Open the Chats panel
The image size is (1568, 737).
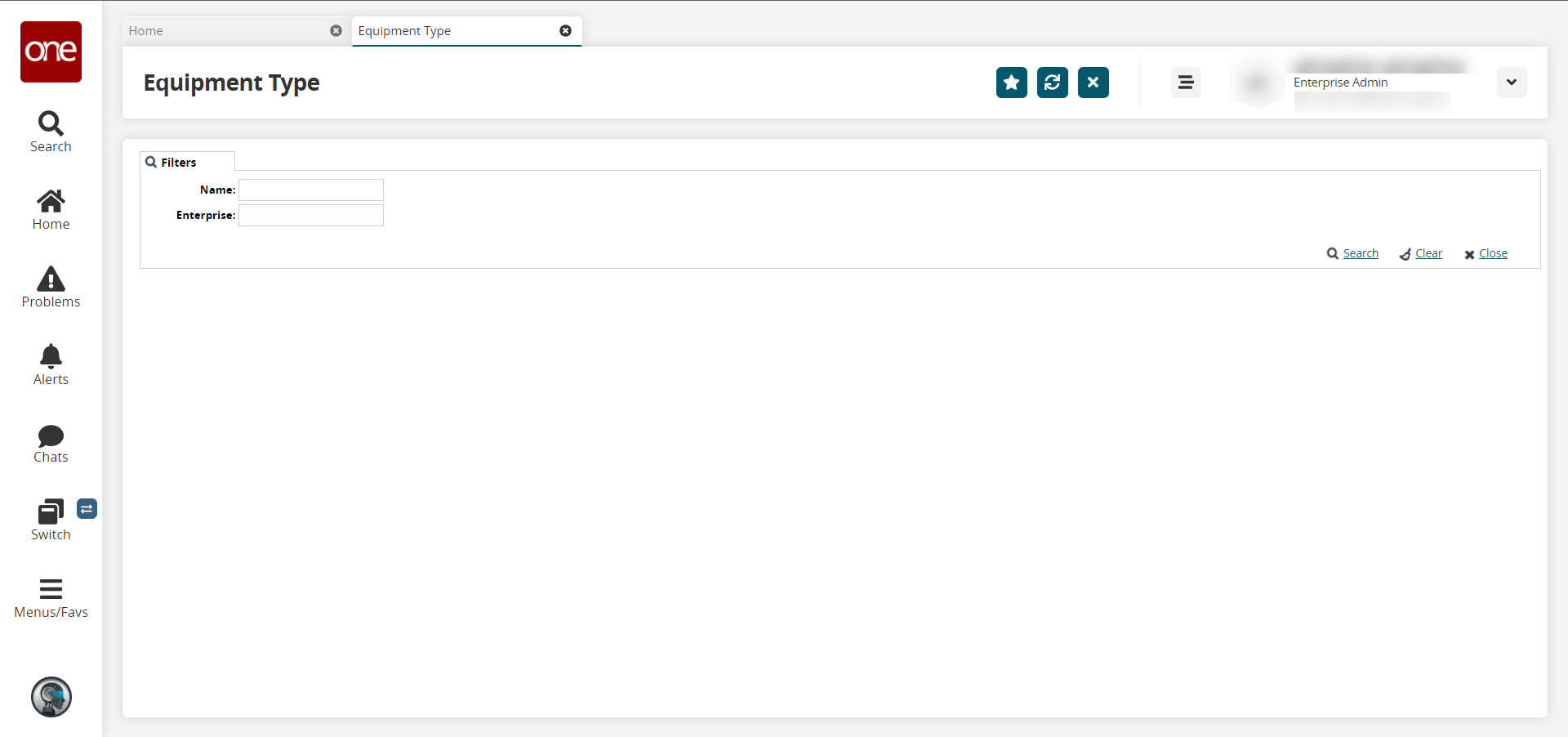point(51,444)
